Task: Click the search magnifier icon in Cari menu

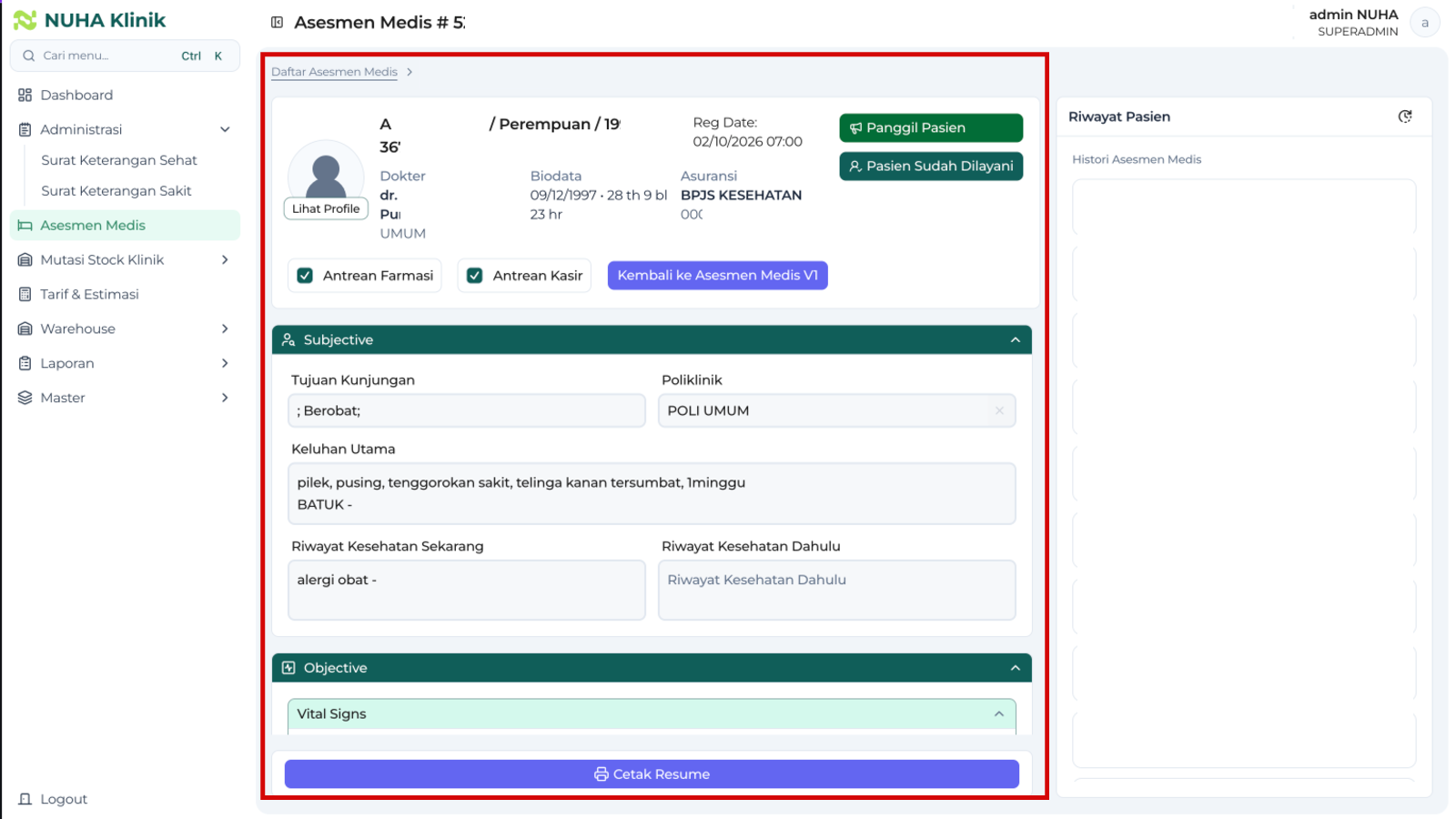Action: point(29,56)
